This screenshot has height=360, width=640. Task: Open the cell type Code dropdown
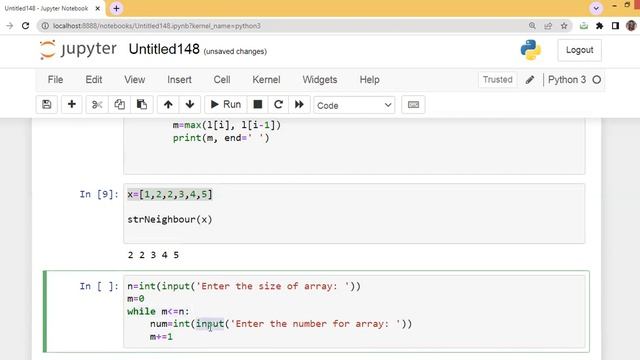click(x=354, y=105)
